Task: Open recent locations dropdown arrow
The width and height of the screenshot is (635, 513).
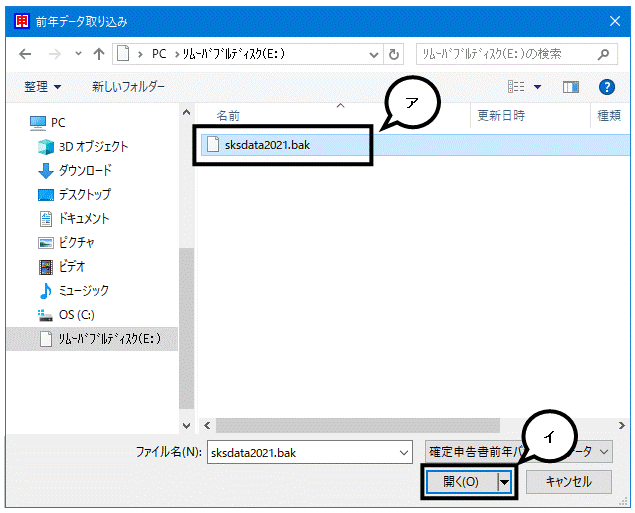Action: 79,53
